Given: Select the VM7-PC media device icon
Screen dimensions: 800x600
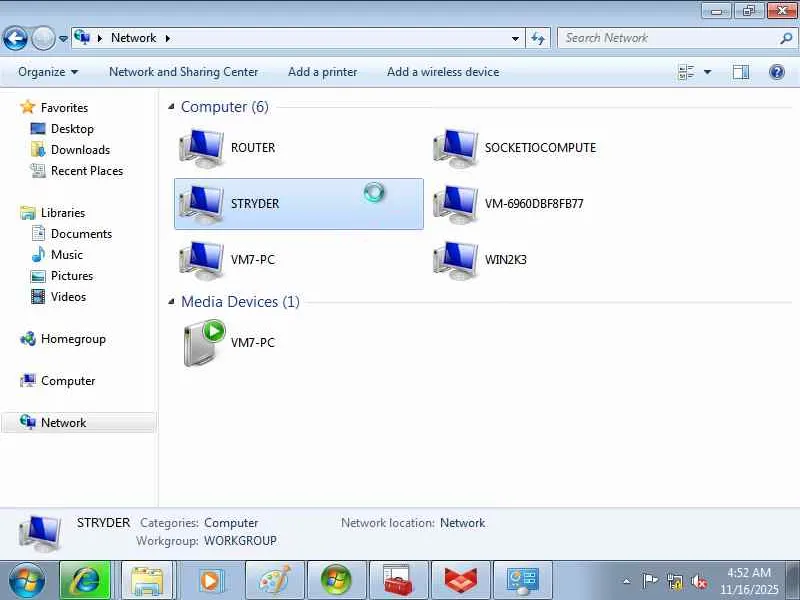Looking at the screenshot, I should pos(204,343).
